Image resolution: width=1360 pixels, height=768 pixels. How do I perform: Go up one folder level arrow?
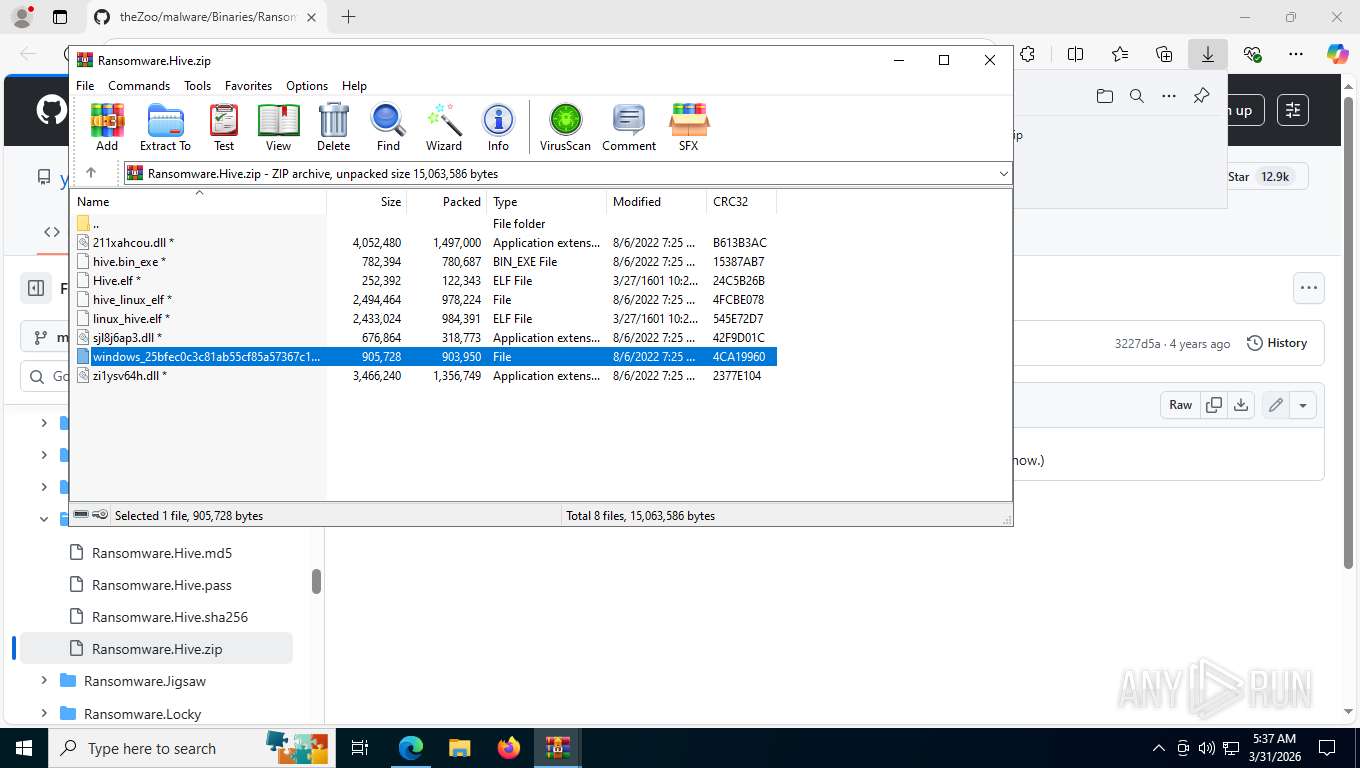click(x=91, y=173)
